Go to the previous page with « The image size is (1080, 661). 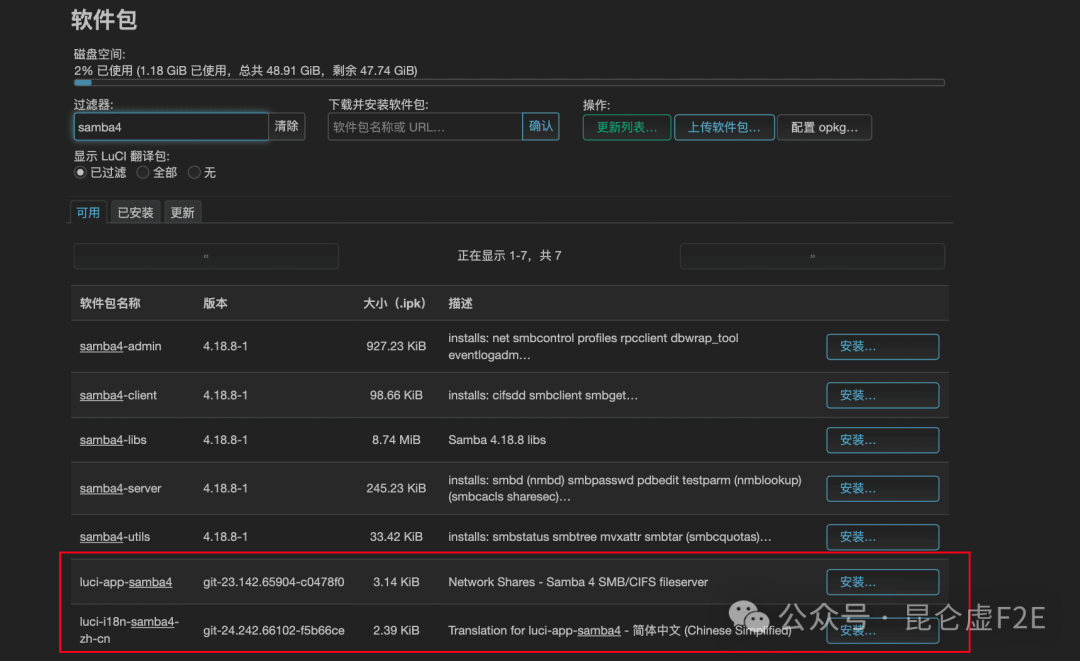coord(206,256)
